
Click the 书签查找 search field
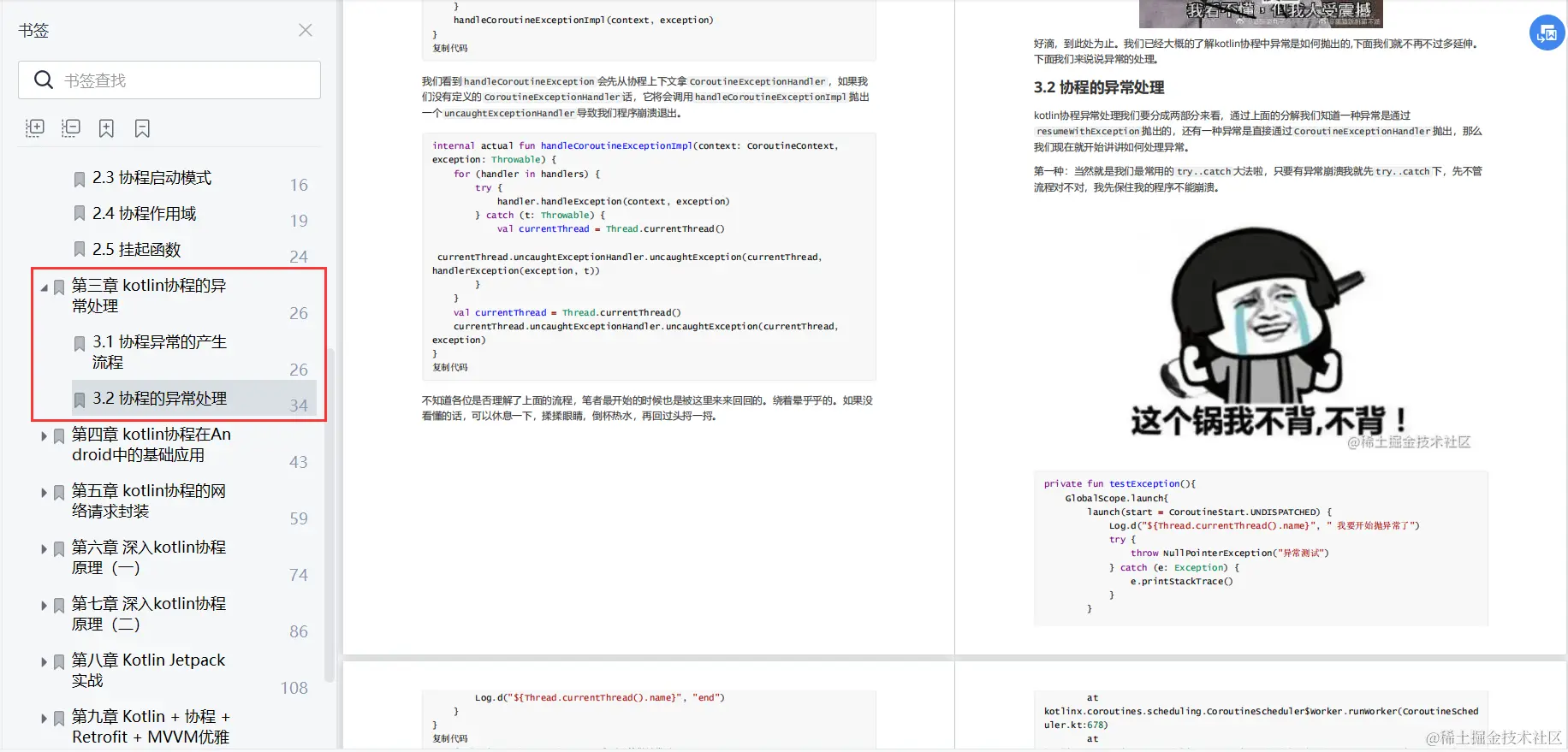tap(169, 80)
